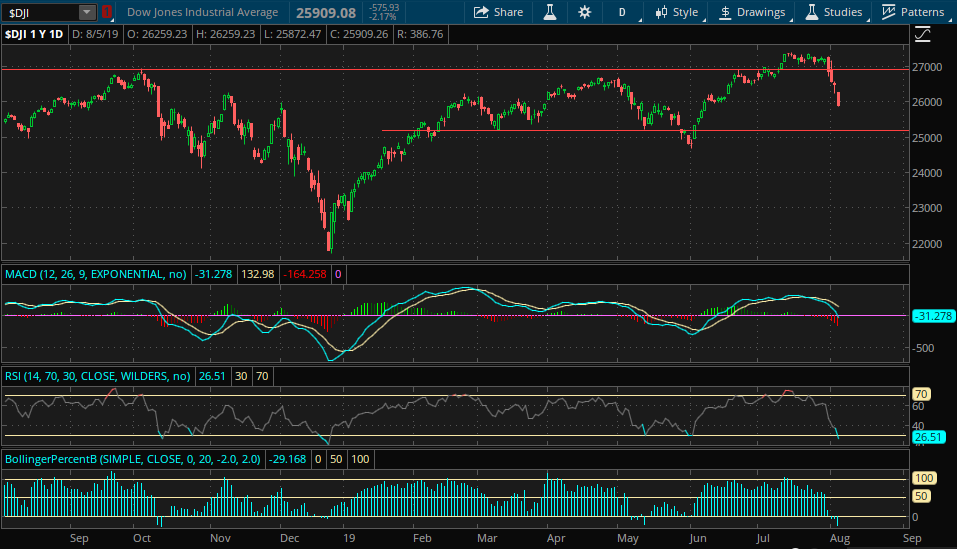
Task: Click the Dow Jones Industrial Average label
Action: (x=203, y=12)
